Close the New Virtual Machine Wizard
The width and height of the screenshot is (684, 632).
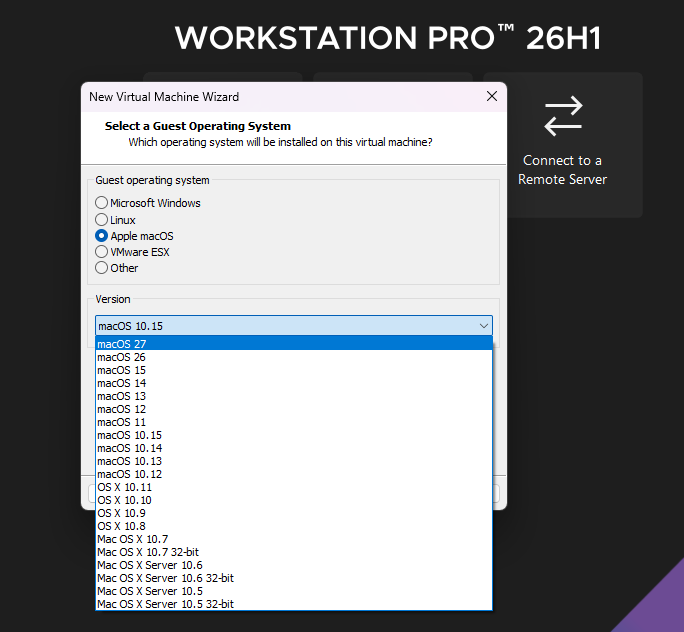[x=492, y=96]
